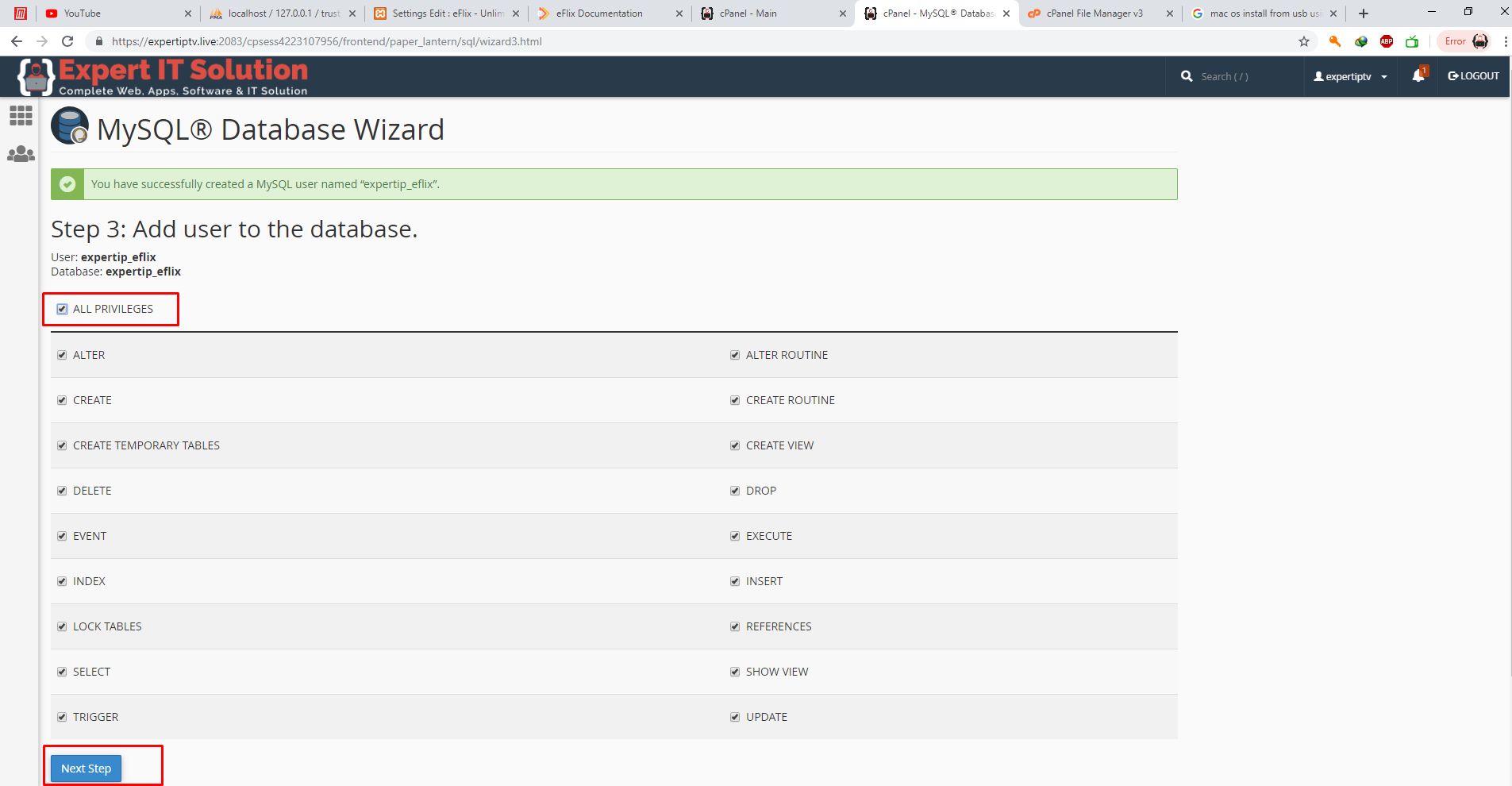The width and height of the screenshot is (1512, 786).
Task: Click the browser forward arrow
Action: click(x=42, y=41)
